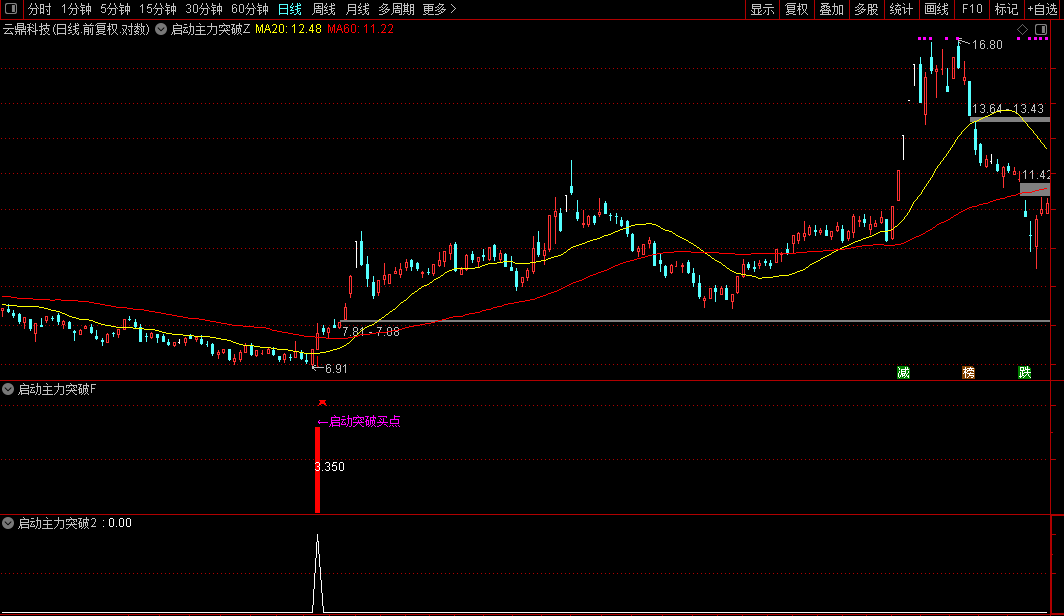Viewport: 1064px width, 616px height.
Task: Select the 30分钟 period tab
Action: pos(204,9)
